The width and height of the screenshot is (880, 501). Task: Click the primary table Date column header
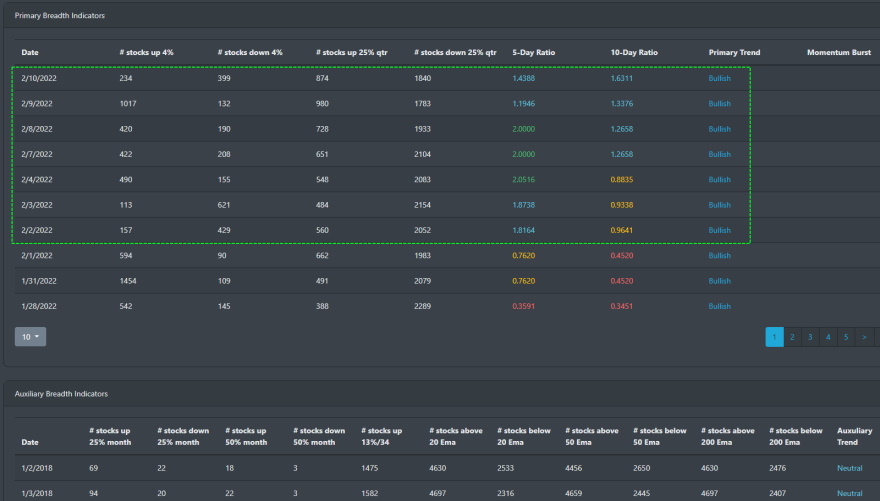(x=30, y=52)
